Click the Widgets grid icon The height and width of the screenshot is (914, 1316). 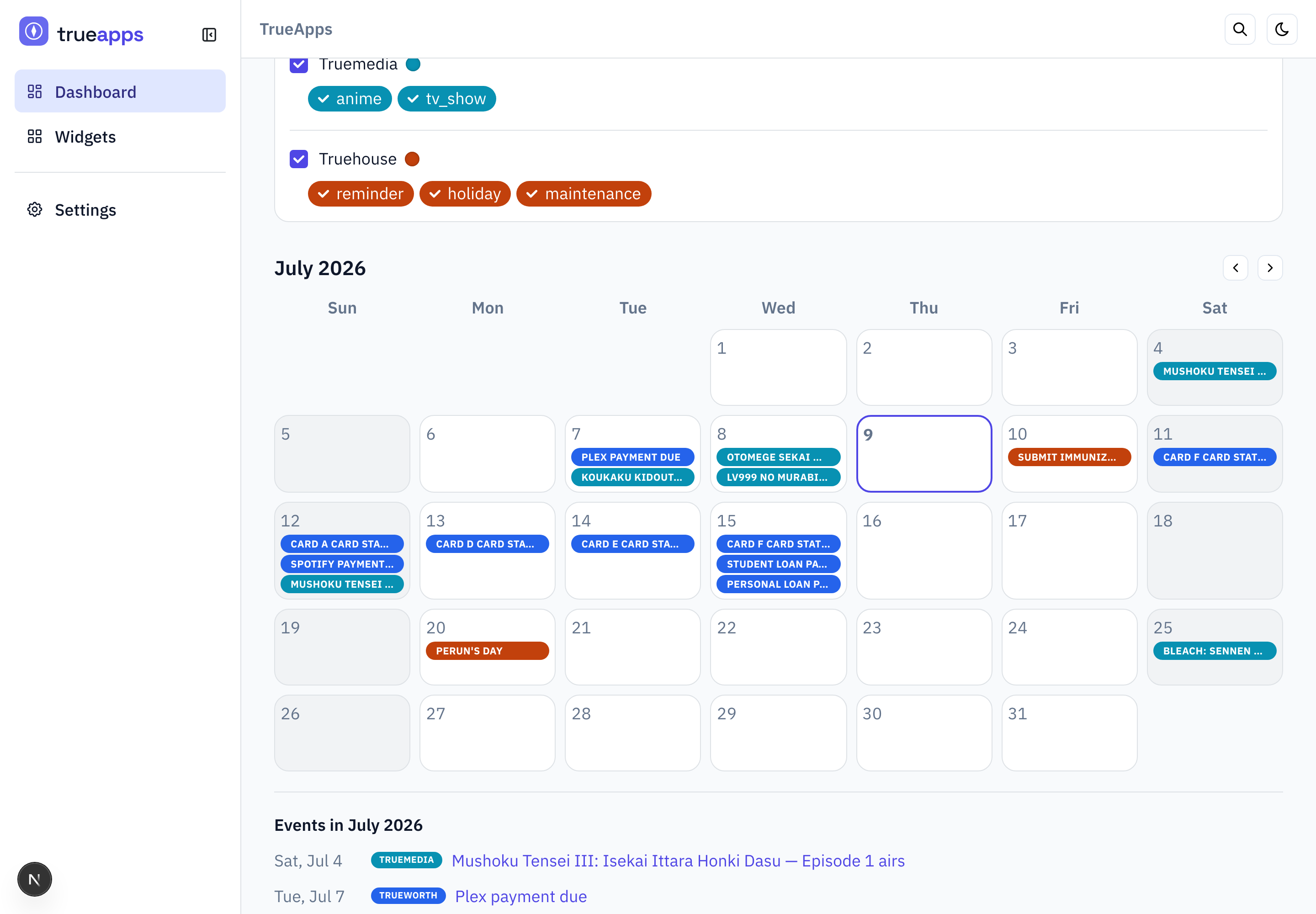pos(35,136)
